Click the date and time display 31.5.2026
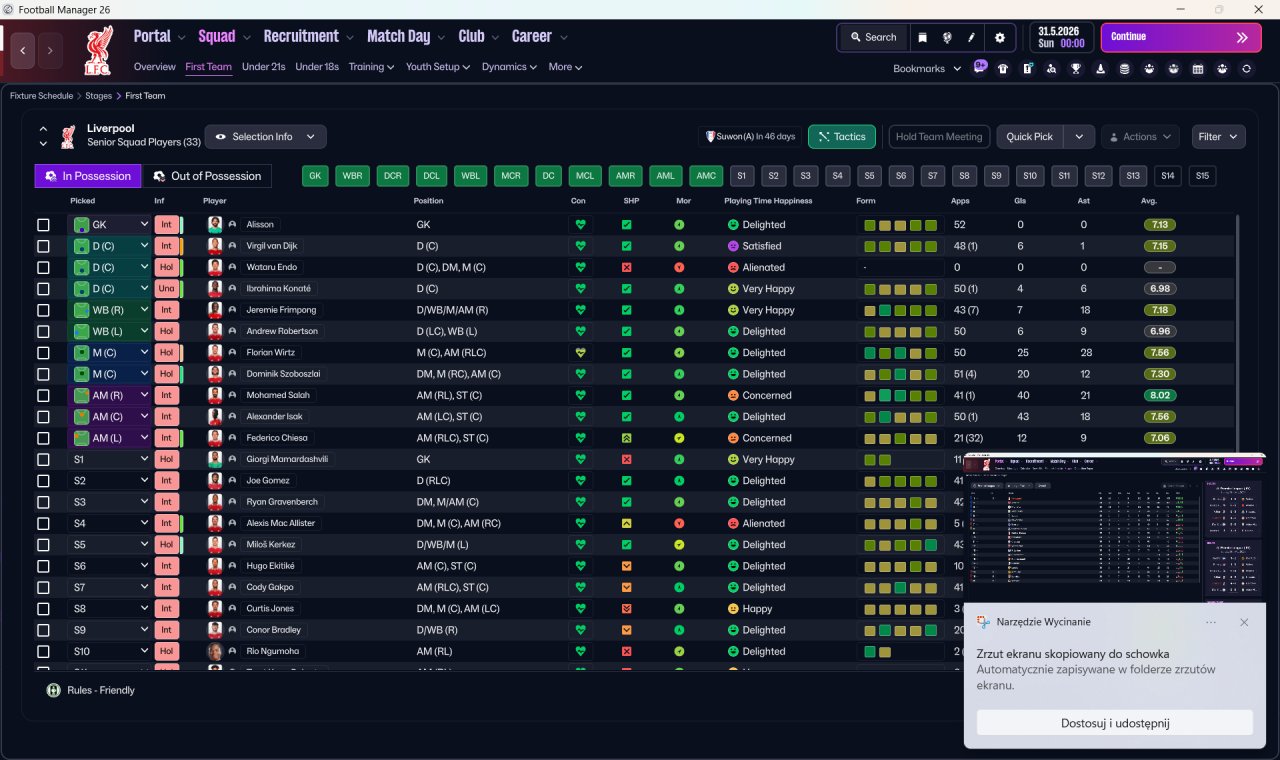 pyautogui.click(x=1061, y=37)
